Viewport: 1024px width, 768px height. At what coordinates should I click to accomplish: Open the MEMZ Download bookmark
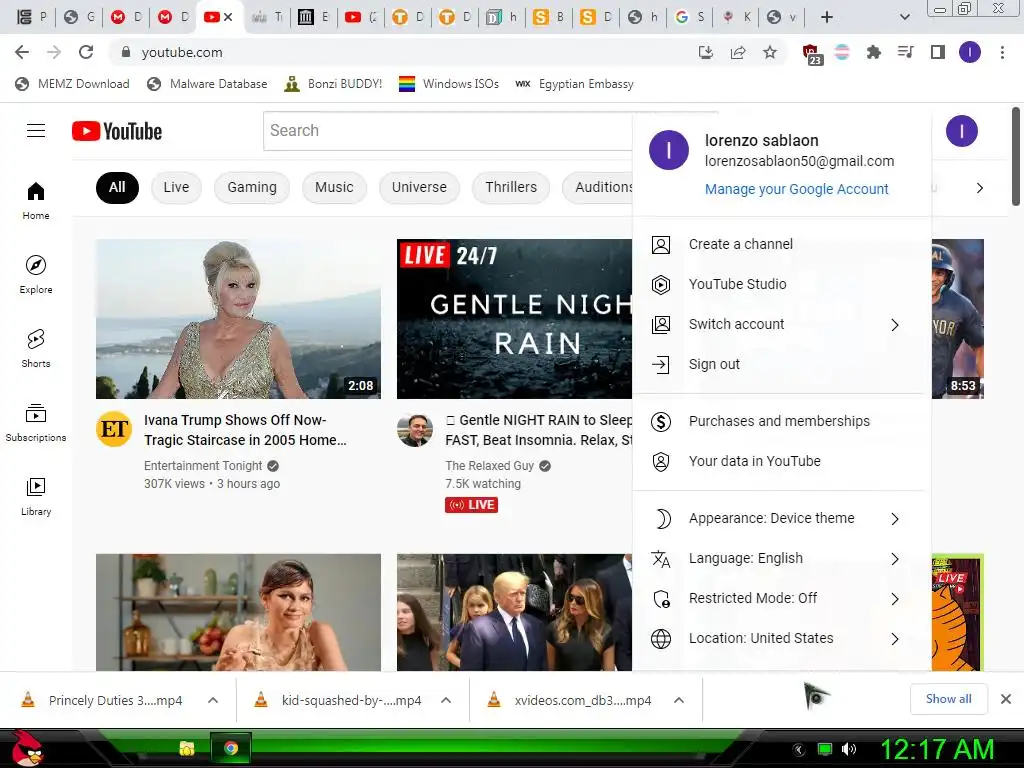(72, 84)
